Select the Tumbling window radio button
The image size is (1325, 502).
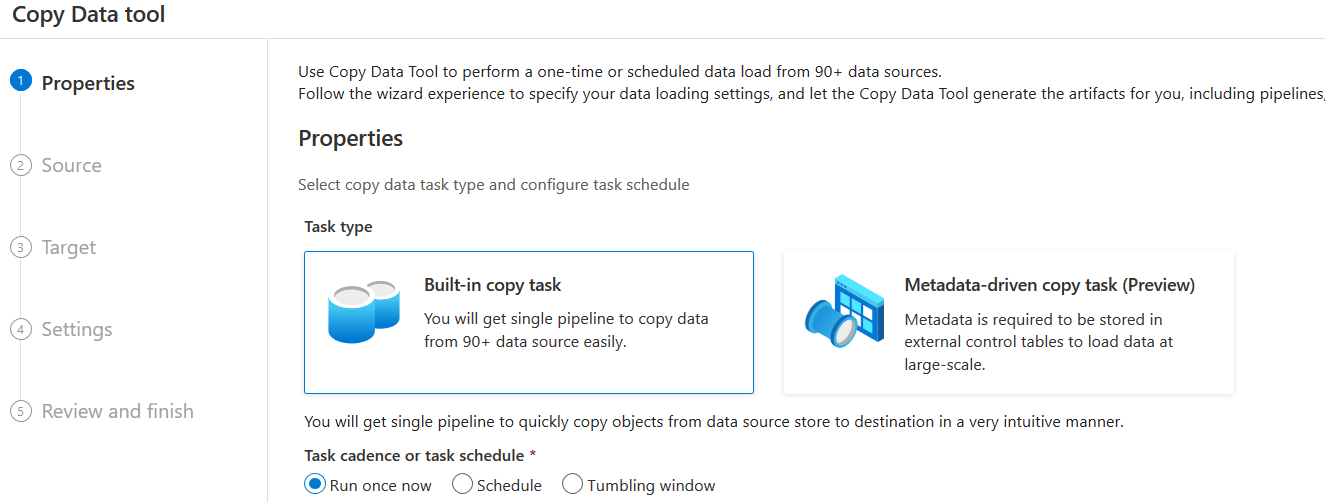[x=572, y=485]
